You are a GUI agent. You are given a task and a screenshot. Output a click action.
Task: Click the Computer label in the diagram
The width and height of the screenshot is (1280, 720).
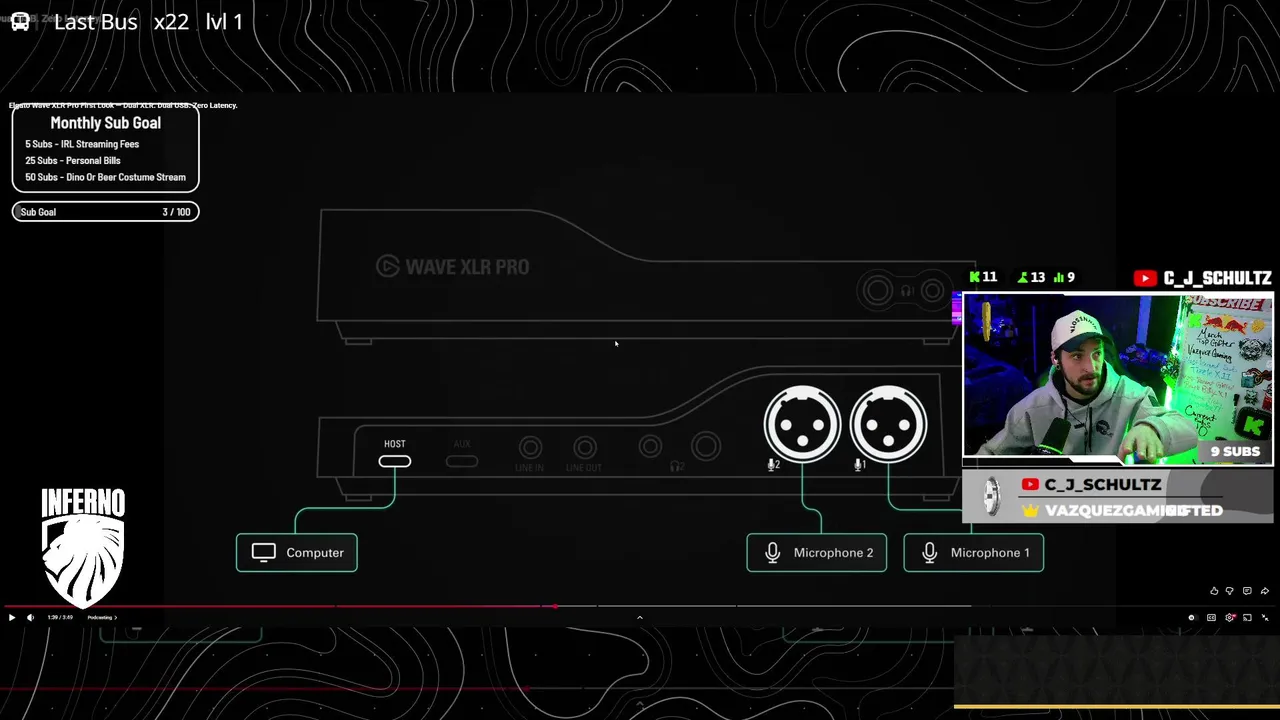tap(297, 553)
